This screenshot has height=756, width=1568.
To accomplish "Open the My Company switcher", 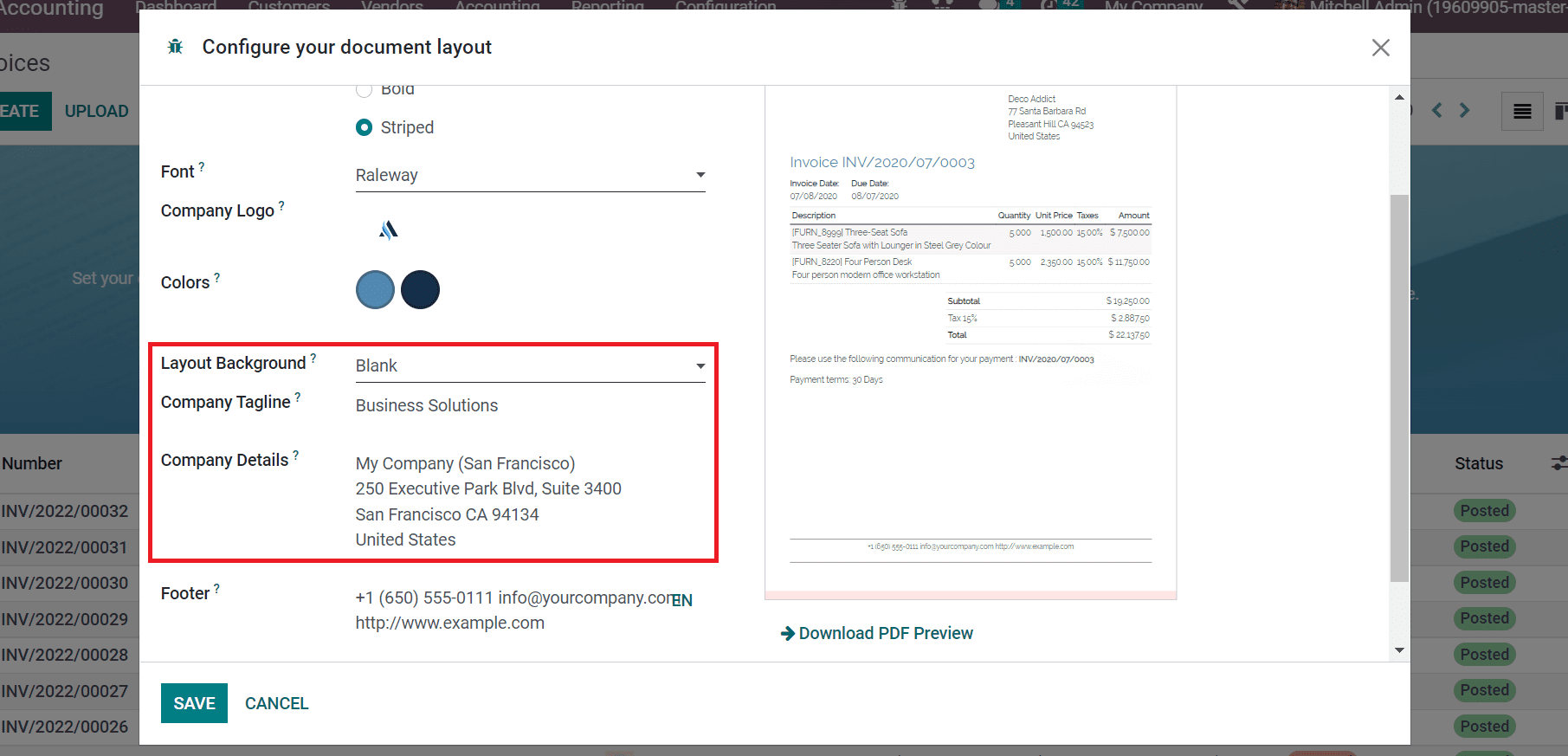I will pyautogui.click(x=1153, y=6).
